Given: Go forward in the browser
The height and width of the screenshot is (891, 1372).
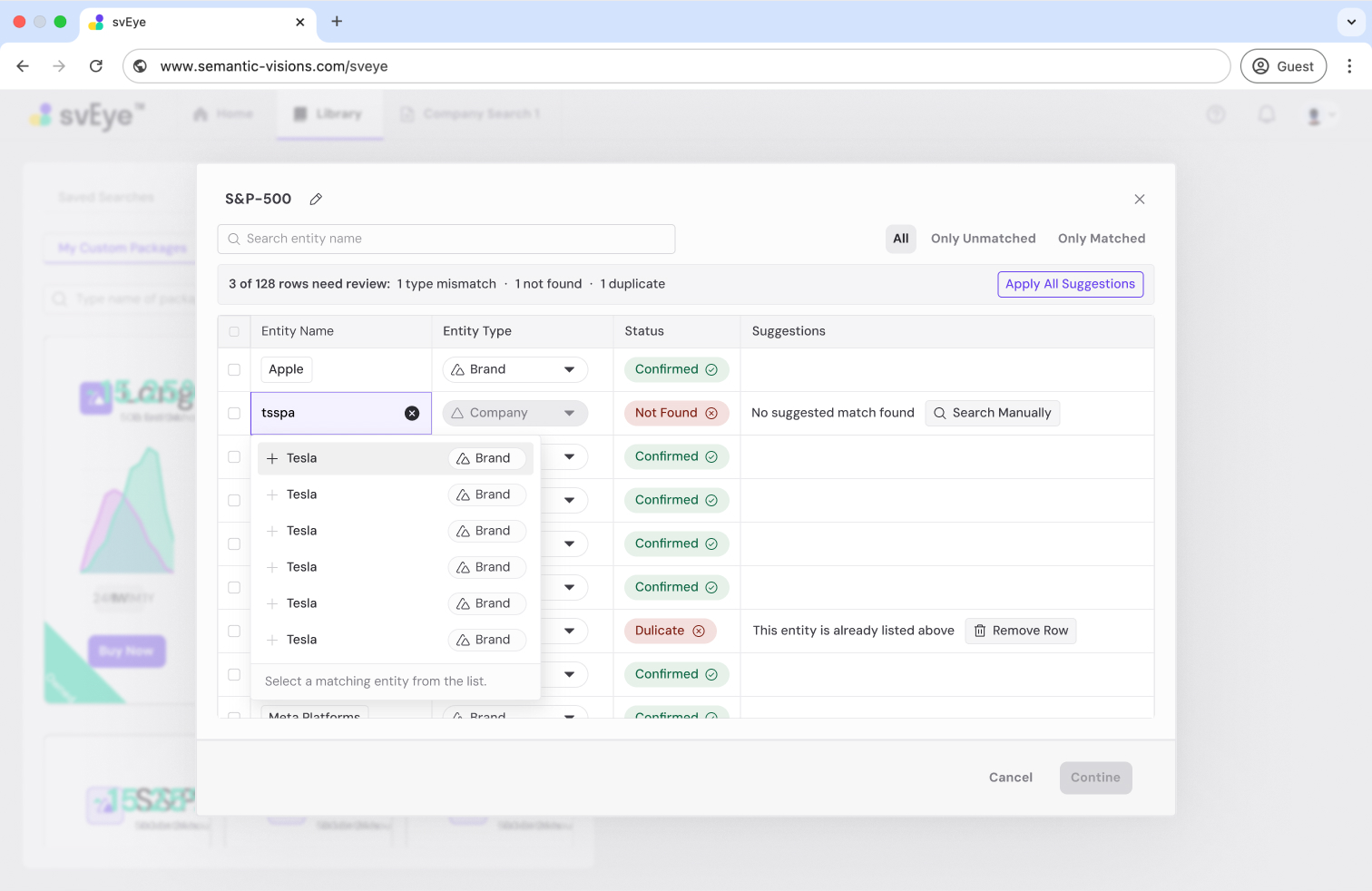Looking at the screenshot, I should (59, 66).
